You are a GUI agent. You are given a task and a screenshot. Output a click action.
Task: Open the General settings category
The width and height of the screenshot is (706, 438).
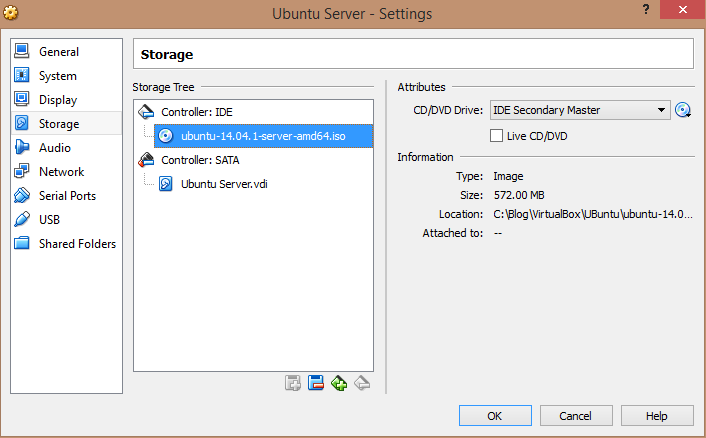coord(66,52)
